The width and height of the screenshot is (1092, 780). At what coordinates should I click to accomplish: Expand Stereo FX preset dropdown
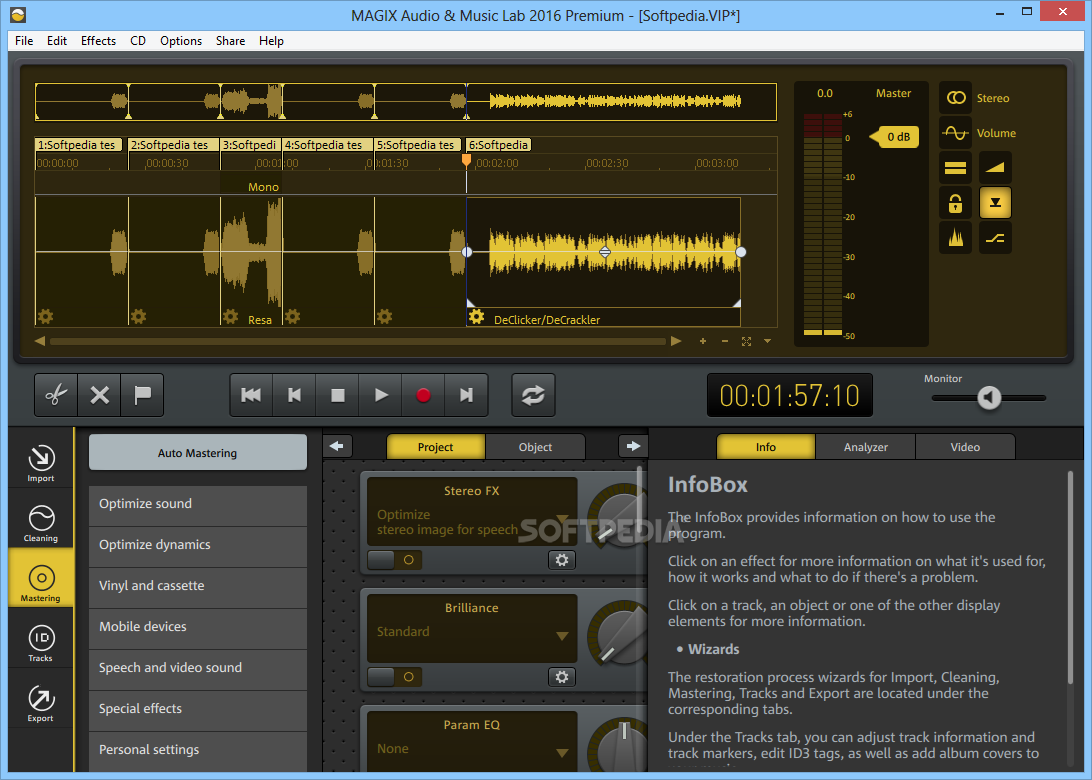(x=562, y=520)
